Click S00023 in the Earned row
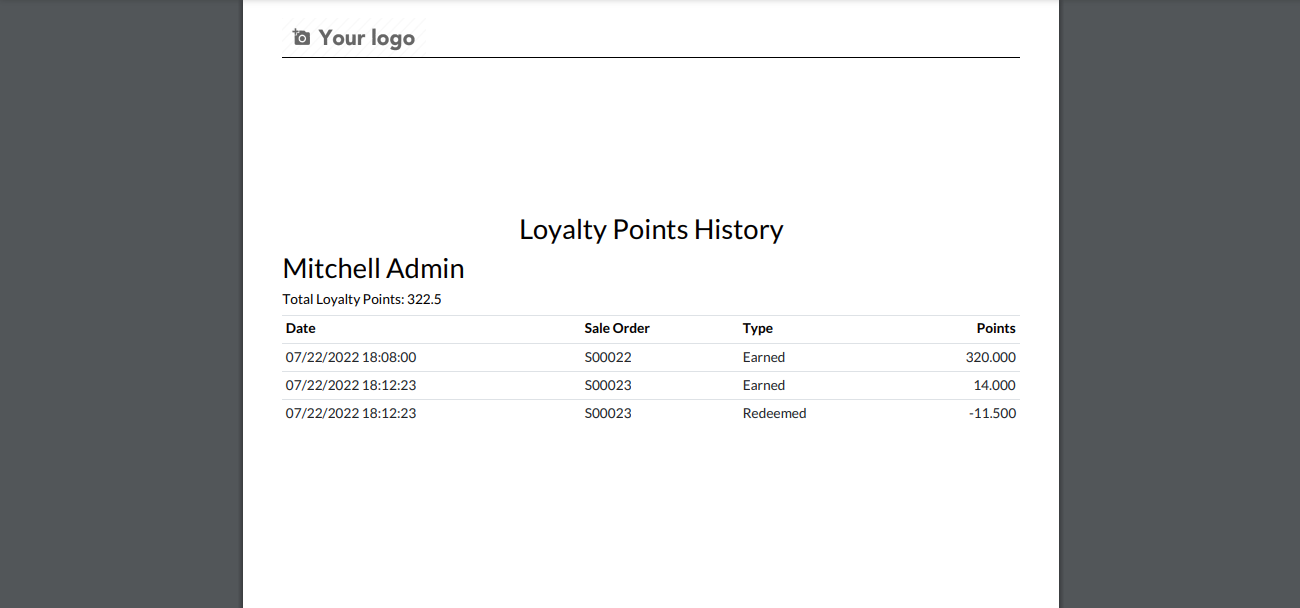This screenshot has height=608, width=1300. pyautogui.click(x=608, y=385)
